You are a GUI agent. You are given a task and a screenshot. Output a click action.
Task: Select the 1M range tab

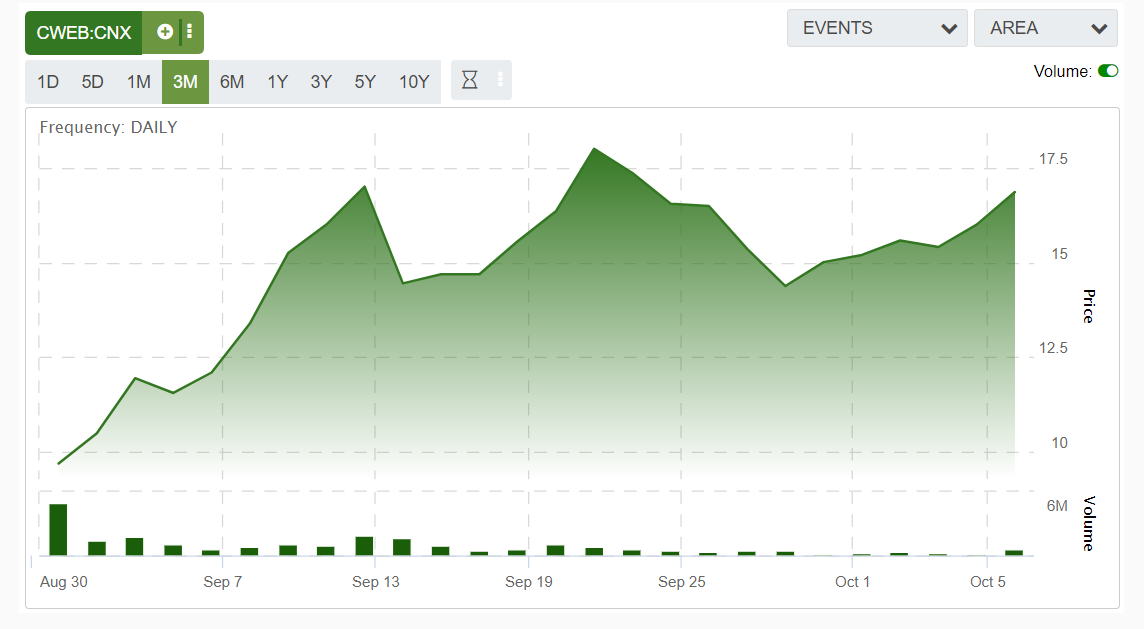(139, 81)
